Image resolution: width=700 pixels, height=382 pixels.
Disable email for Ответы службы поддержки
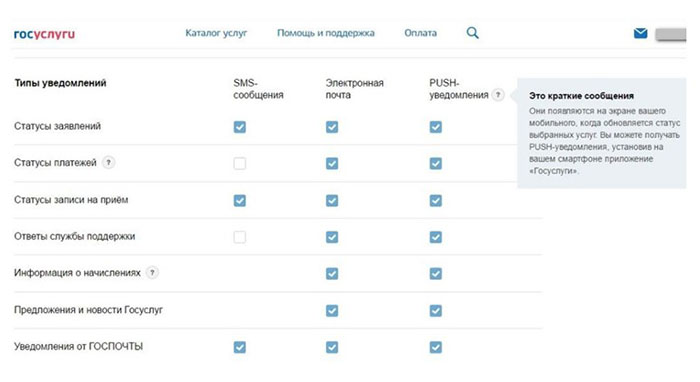point(332,237)
